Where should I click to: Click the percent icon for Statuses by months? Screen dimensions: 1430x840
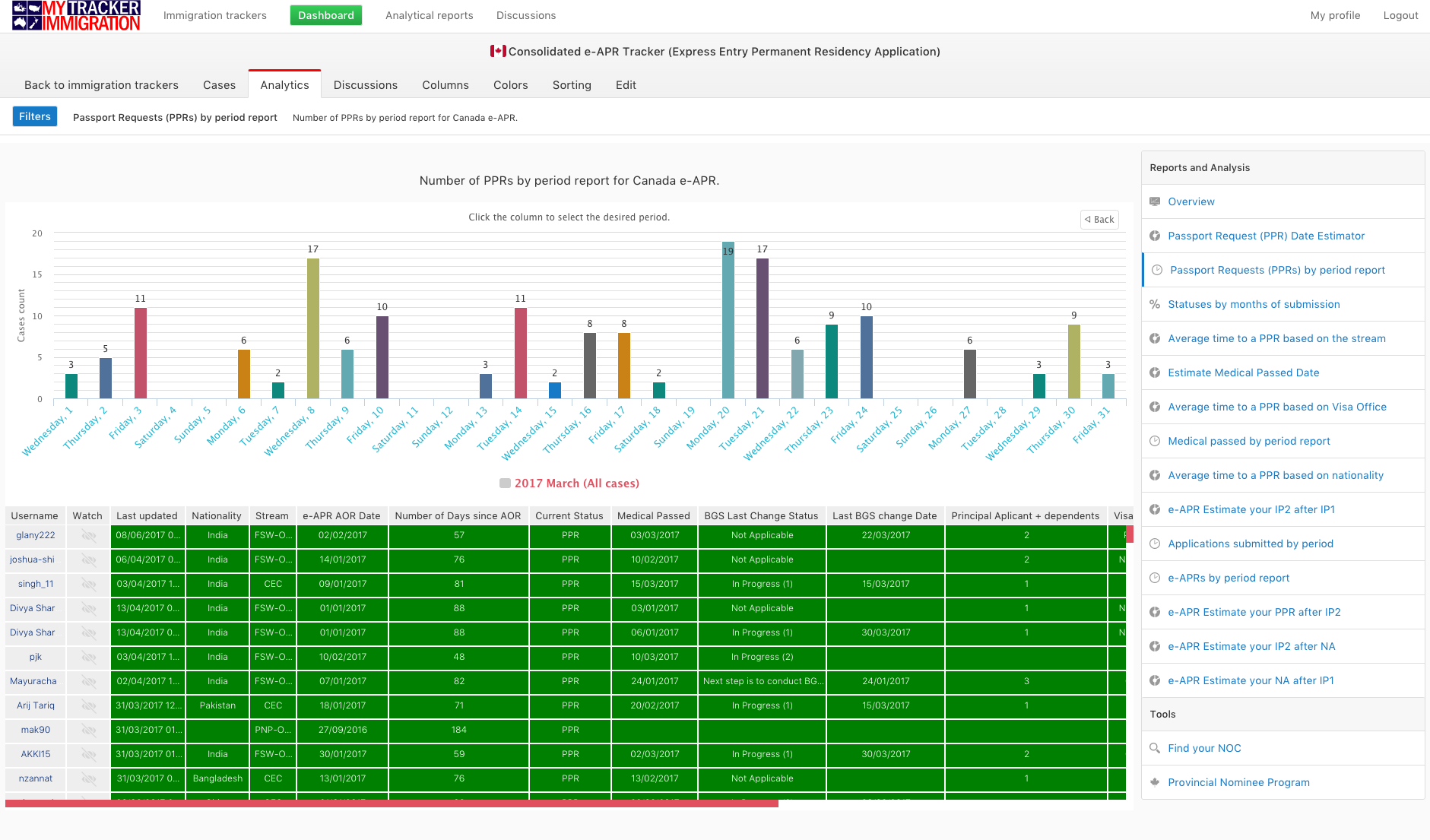coord(1155,304)
